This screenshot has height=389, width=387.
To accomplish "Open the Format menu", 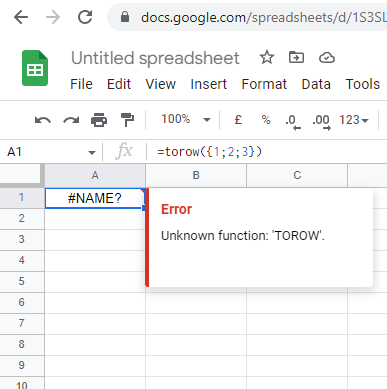I will click(x=264, y=84).
